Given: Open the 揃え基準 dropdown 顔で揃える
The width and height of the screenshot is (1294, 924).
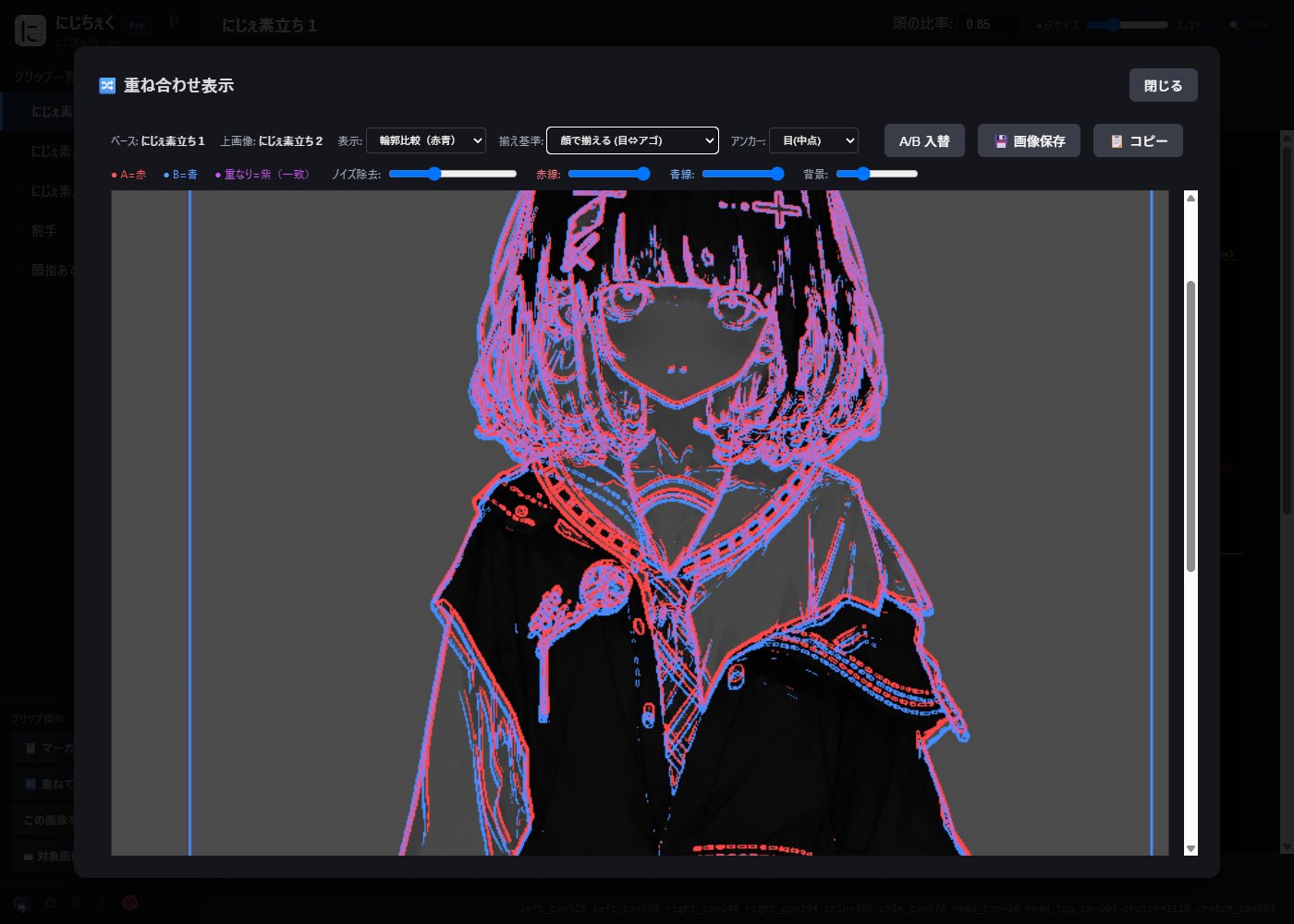Looking at the screenshot, I should [x=632, y=140].
